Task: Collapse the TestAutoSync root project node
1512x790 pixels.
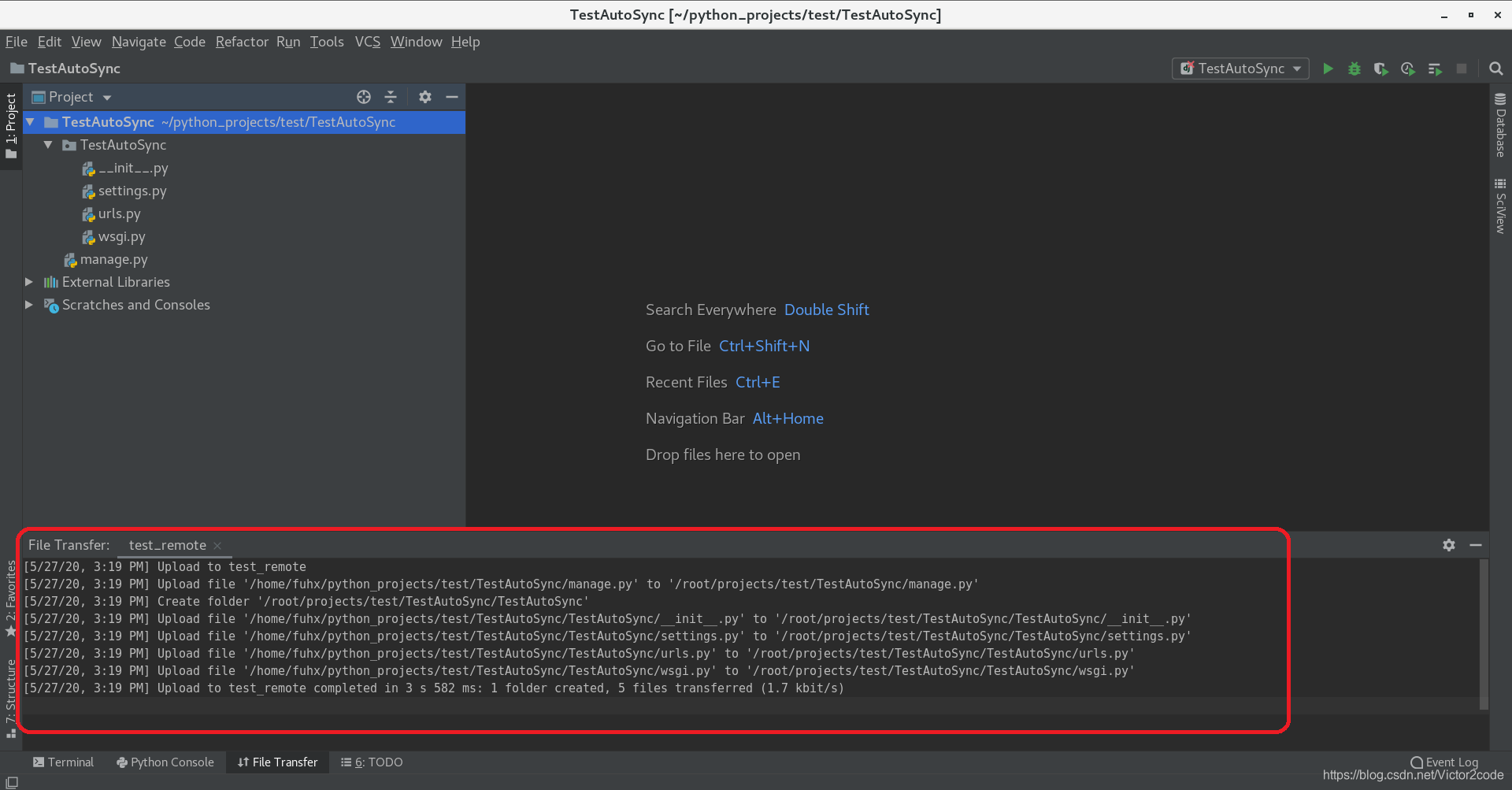Action: click(30, 122)
